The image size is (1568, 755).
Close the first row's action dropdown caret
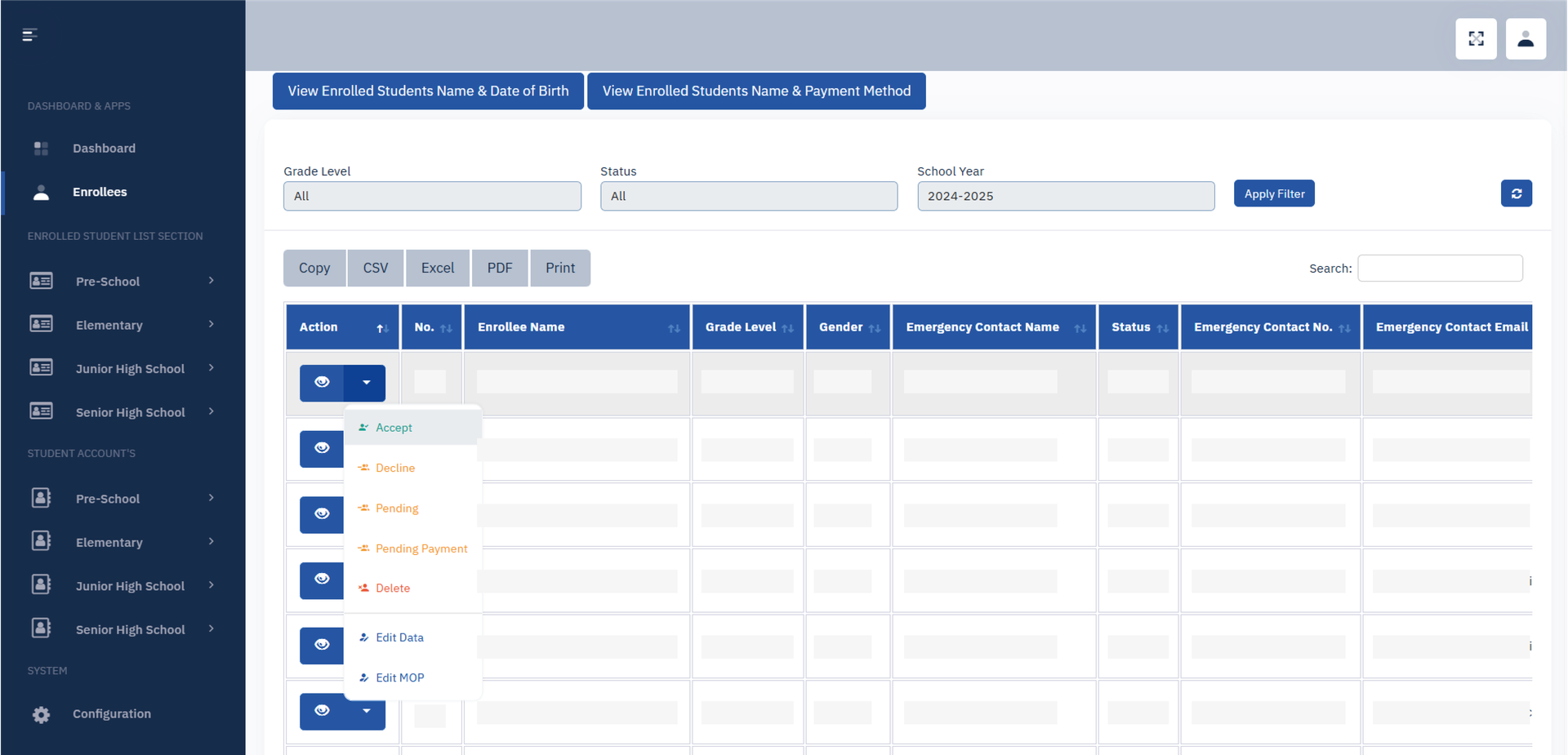366,383
